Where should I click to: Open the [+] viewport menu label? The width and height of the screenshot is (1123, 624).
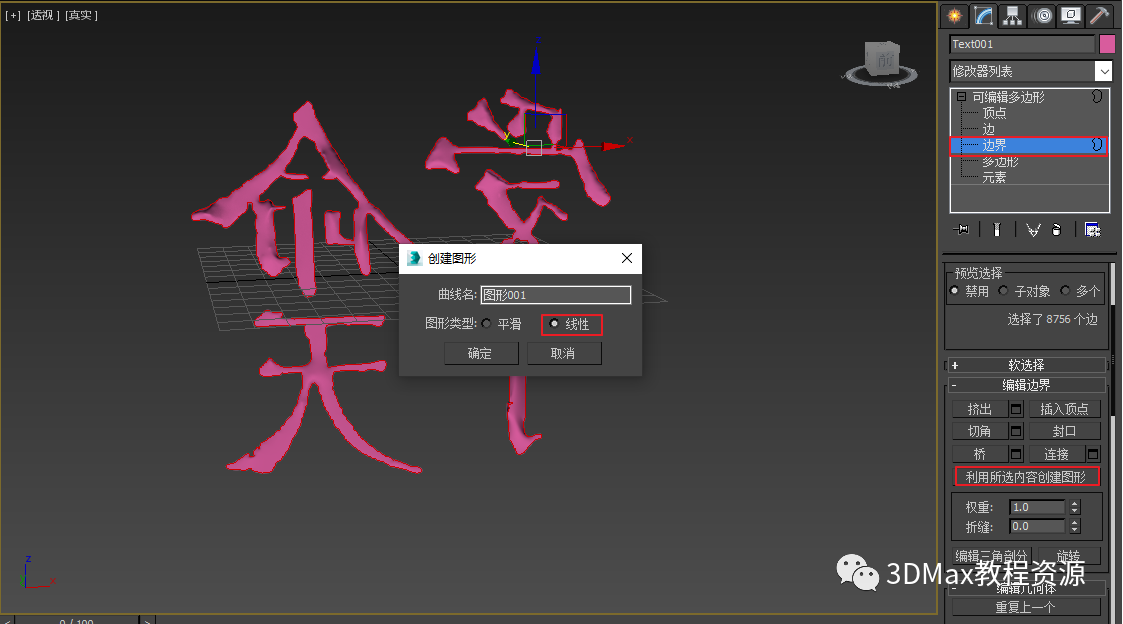(x=13, y=15)
